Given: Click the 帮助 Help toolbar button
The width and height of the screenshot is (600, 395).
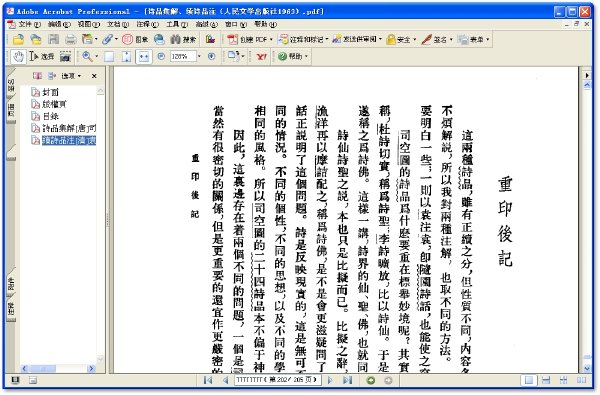Looking at the screenshot, I should click(x=293, y=57).
